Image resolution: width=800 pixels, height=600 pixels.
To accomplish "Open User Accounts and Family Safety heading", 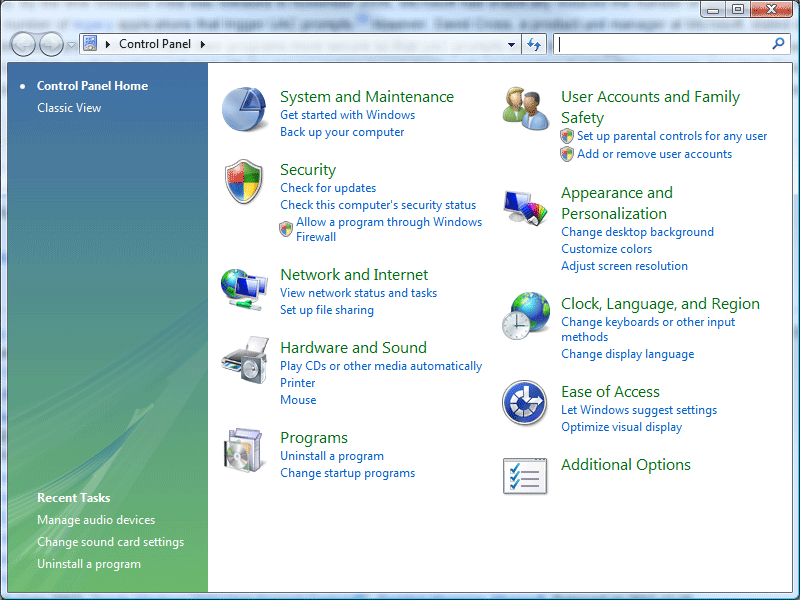I will pyautogui.click(x=651, y=107).
